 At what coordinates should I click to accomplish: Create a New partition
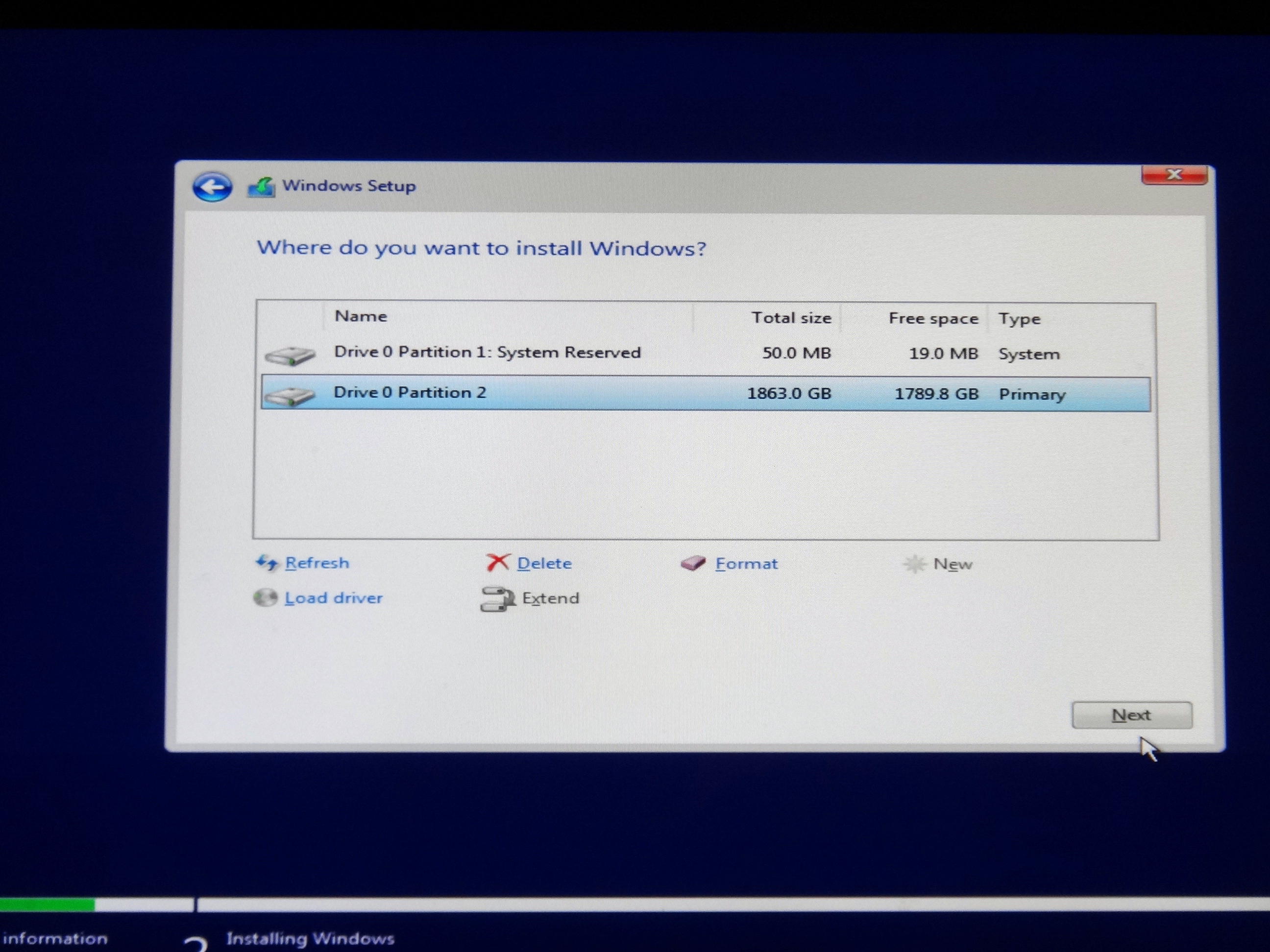[953, 565]
